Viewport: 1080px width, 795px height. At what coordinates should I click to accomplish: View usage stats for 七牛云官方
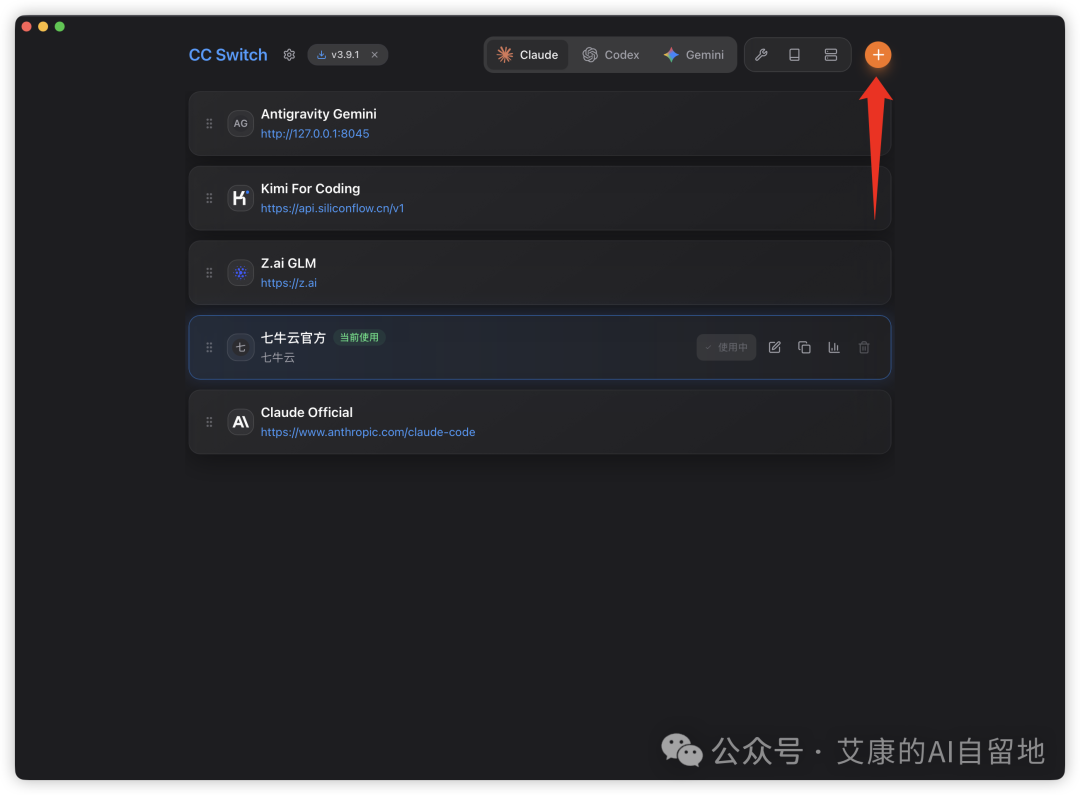point(834,348)
